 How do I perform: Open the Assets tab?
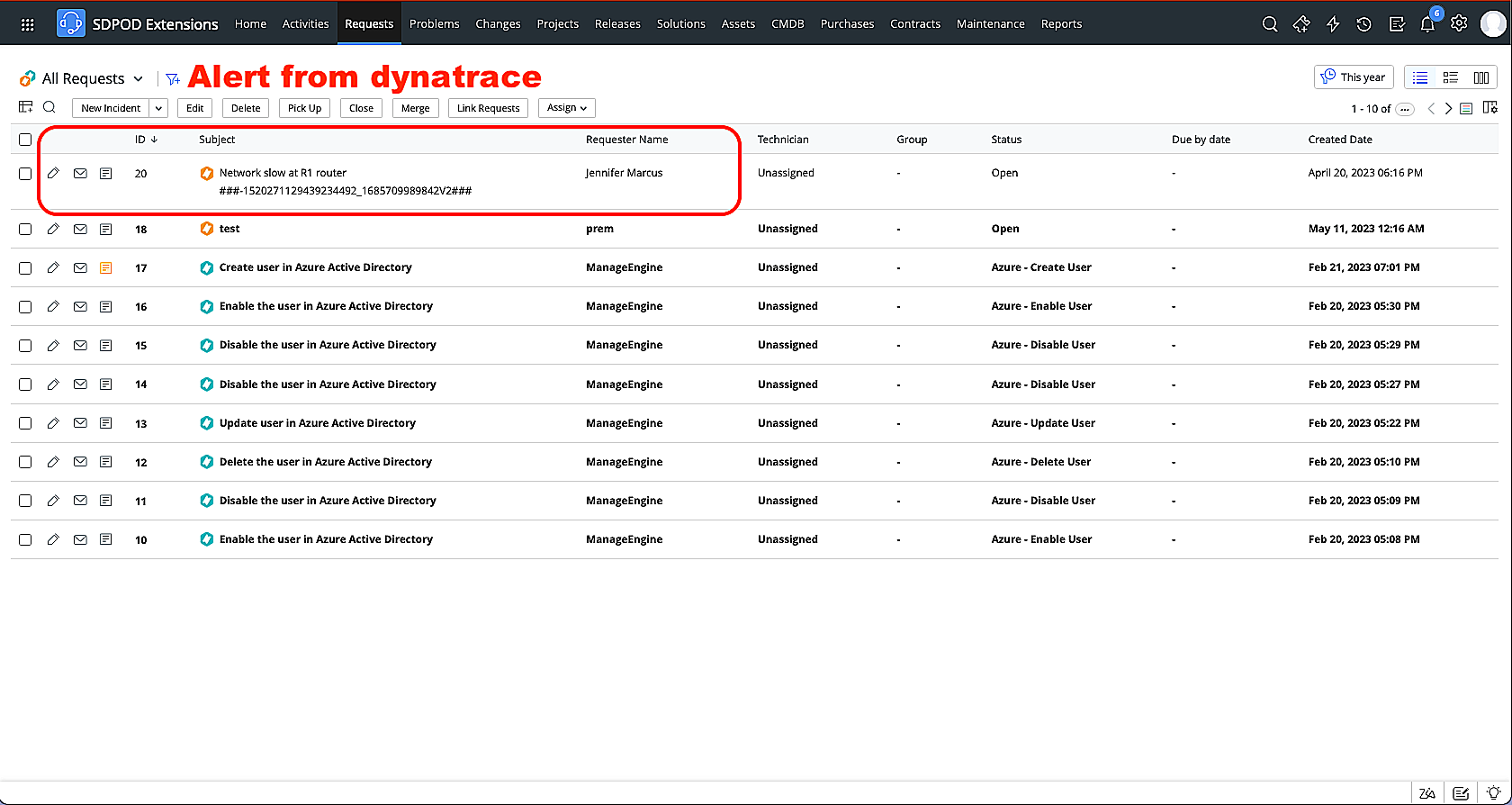[737, 24]
